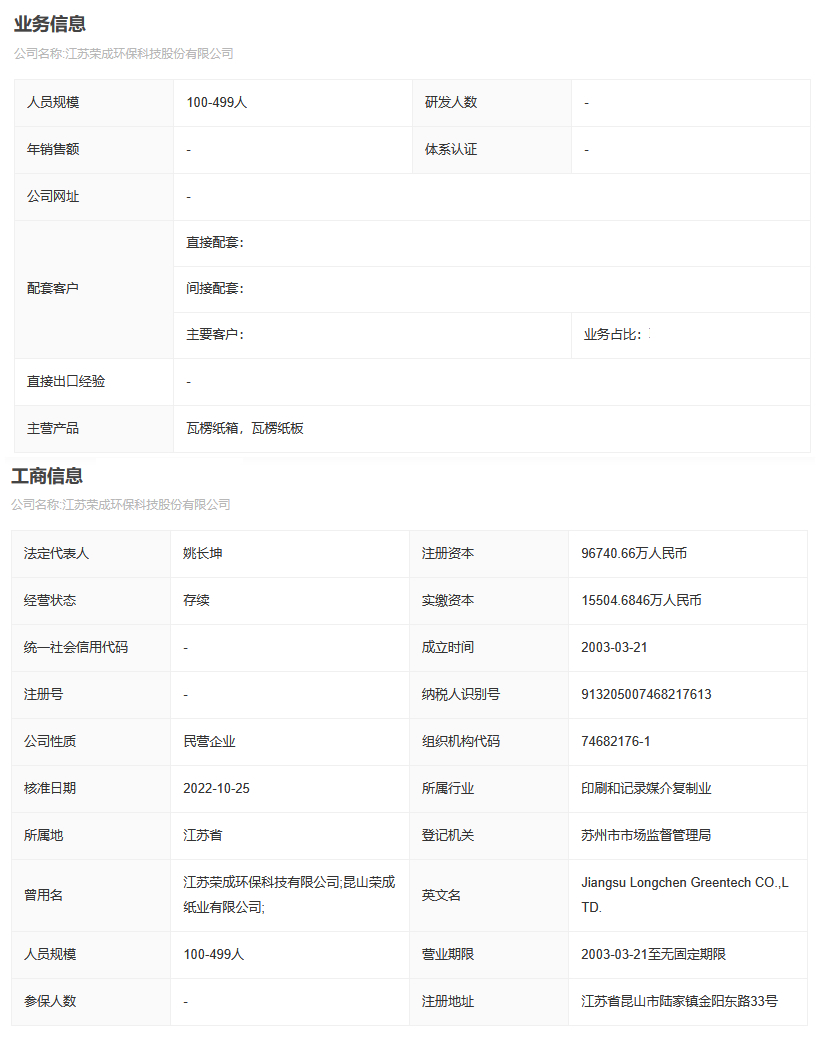Click the 注册资本 label
This screenshot has width=826, height=1050.
448,553
